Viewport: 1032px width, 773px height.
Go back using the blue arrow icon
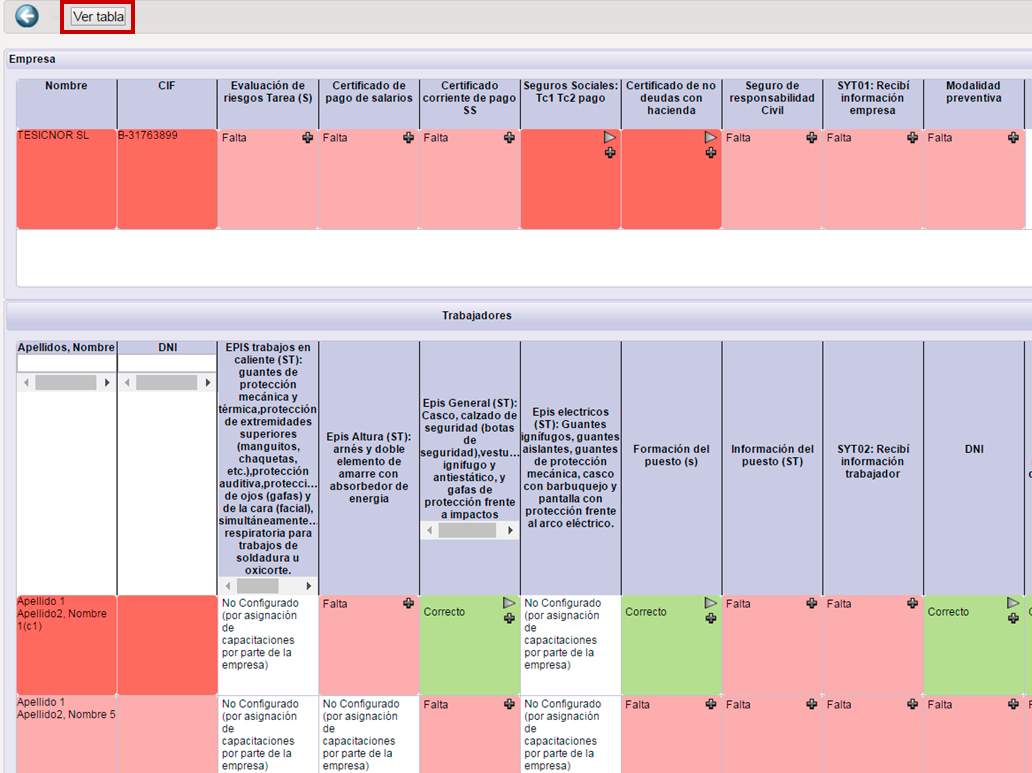[27, 16]
